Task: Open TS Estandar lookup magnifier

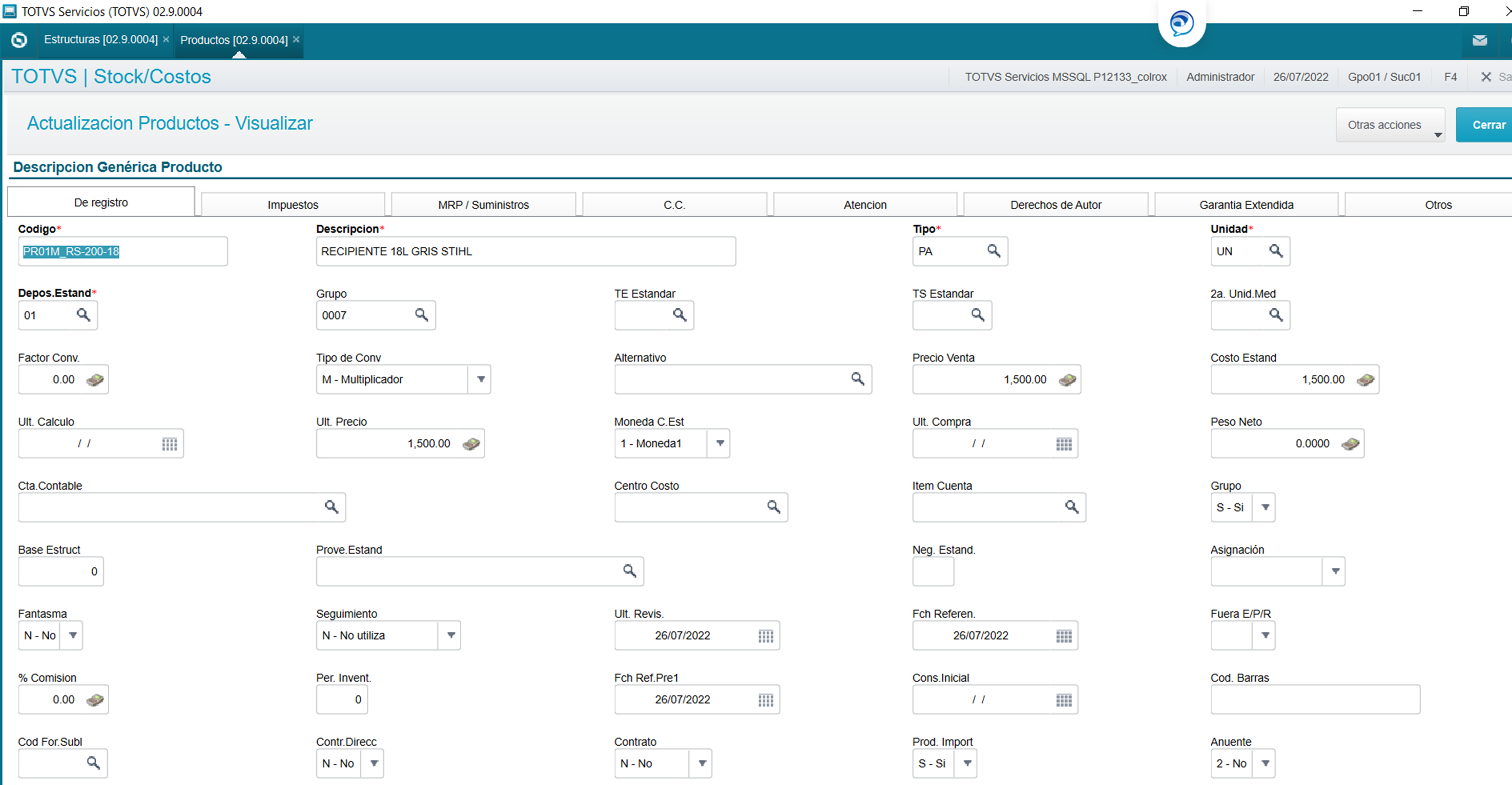Action: (x=978, y=315)
